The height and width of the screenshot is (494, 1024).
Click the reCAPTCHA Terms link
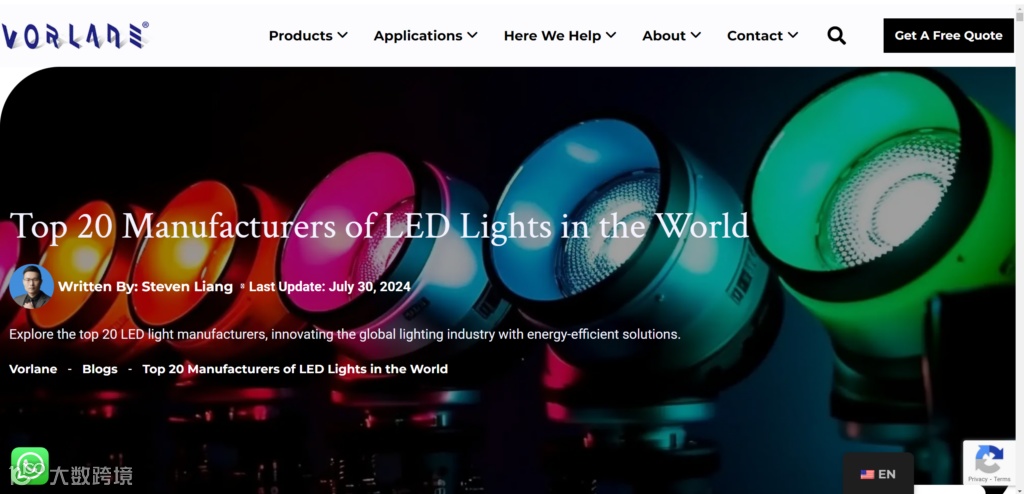click(1002, 480)
